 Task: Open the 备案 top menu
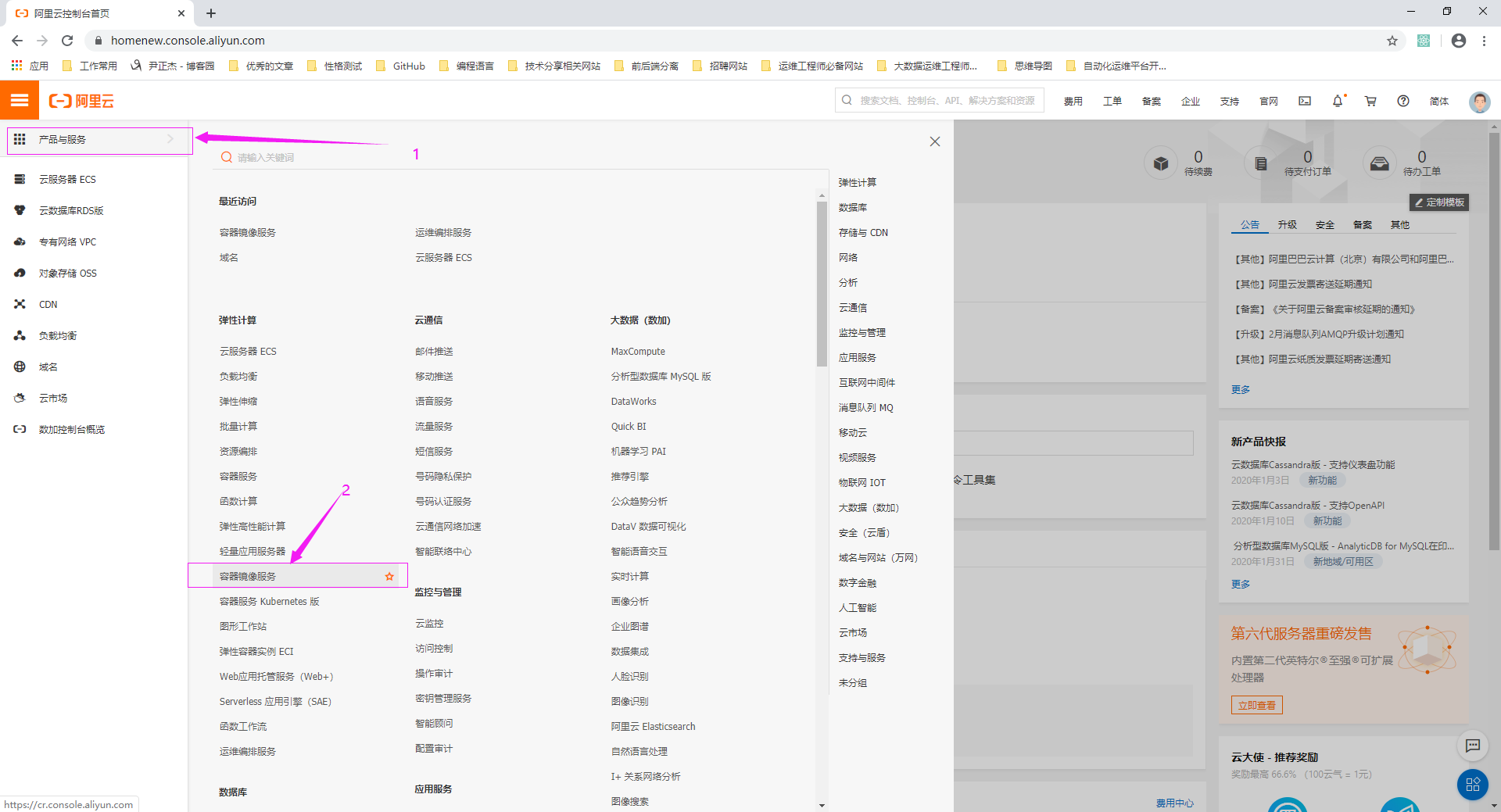point(1152,102)
